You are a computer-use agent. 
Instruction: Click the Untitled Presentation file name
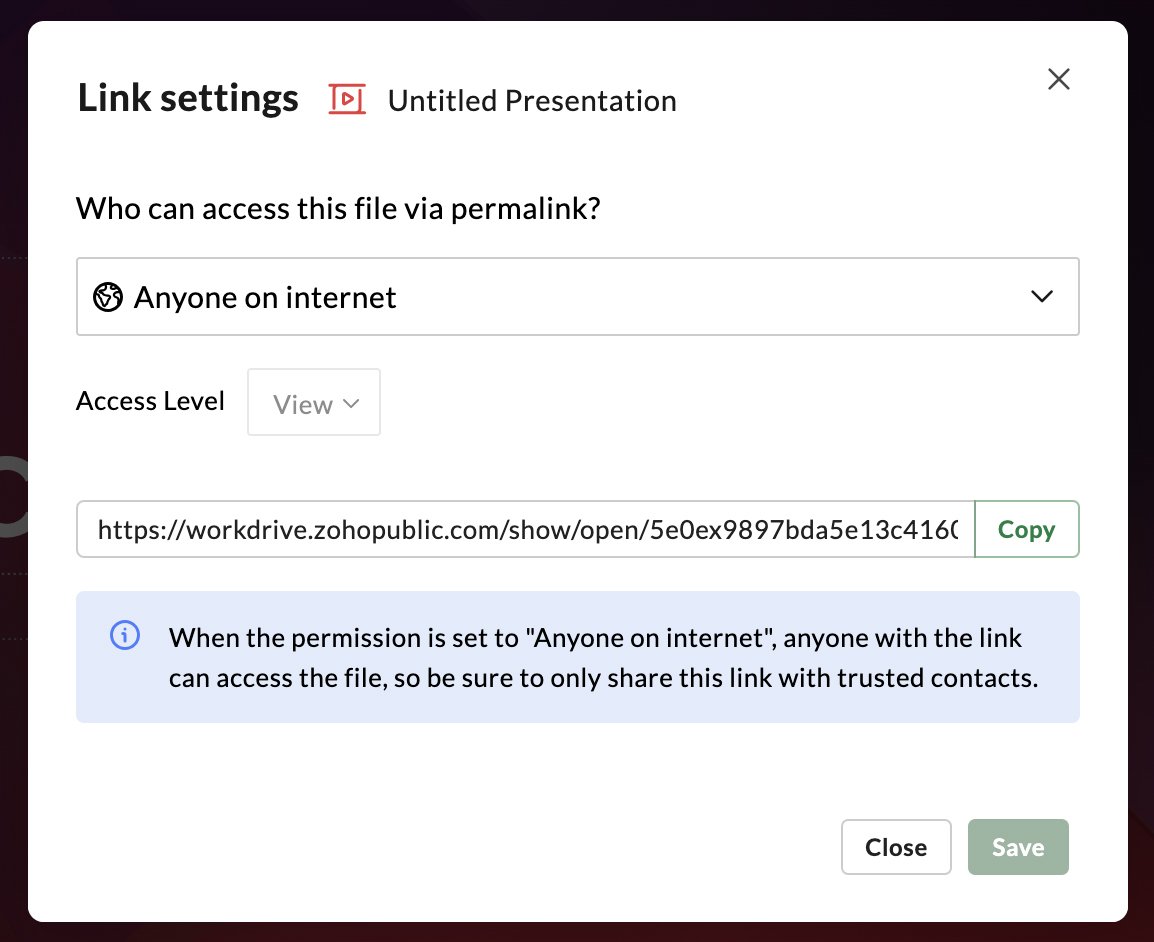(531, 101)
